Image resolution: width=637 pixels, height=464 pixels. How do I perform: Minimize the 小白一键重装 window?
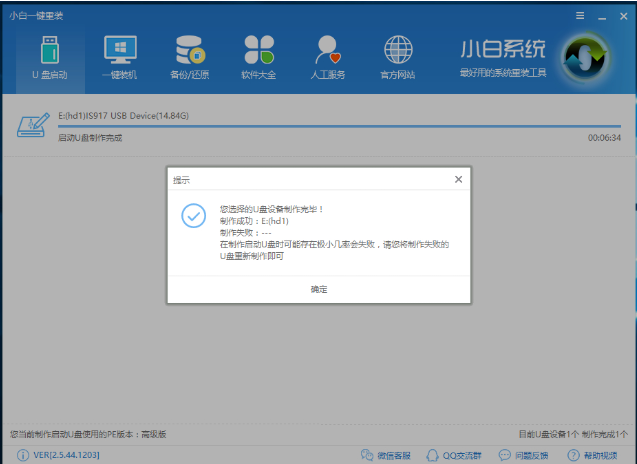tap(601, 15)
